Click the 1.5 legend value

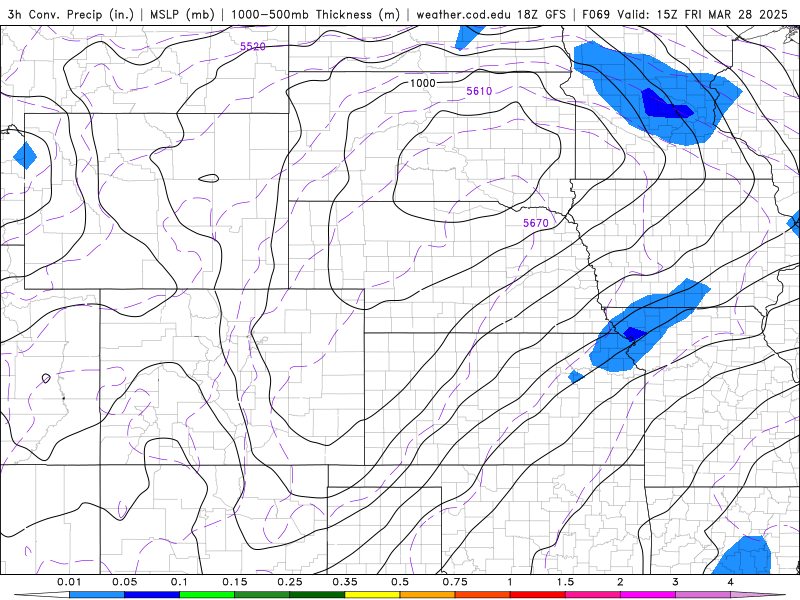point(565,582)
